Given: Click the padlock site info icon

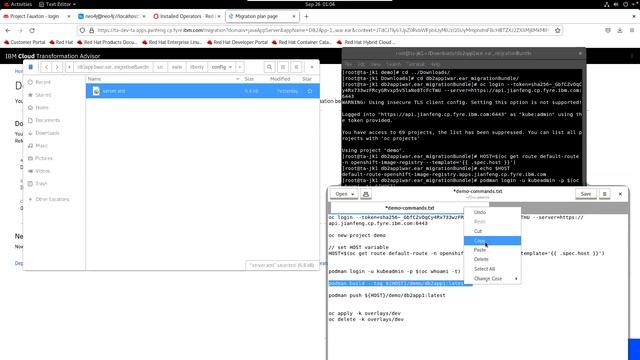Looking at the screenshot, I should point(91,30).
